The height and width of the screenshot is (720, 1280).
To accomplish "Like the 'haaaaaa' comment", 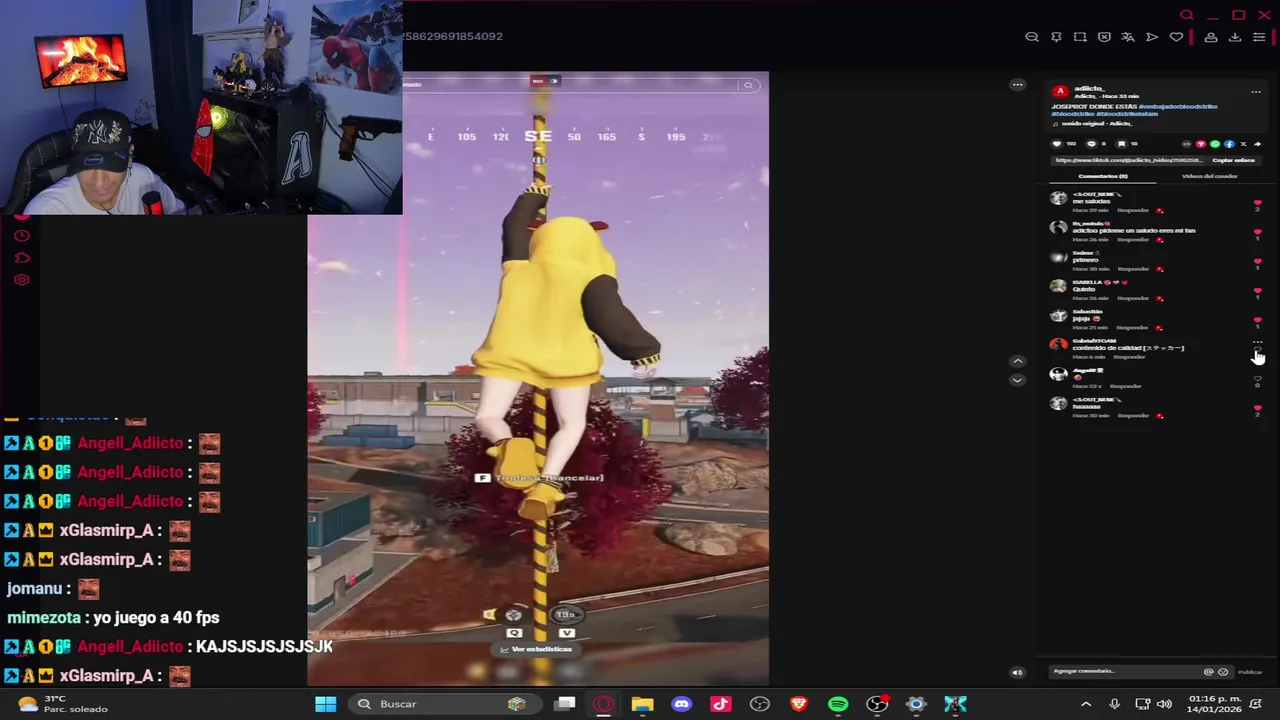I will [1258, 407].
